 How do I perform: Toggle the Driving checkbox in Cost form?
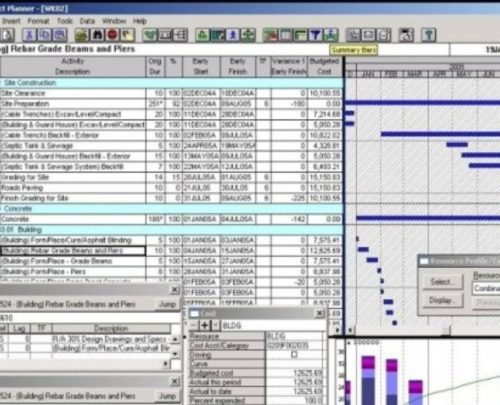click(x=294, y=355)
